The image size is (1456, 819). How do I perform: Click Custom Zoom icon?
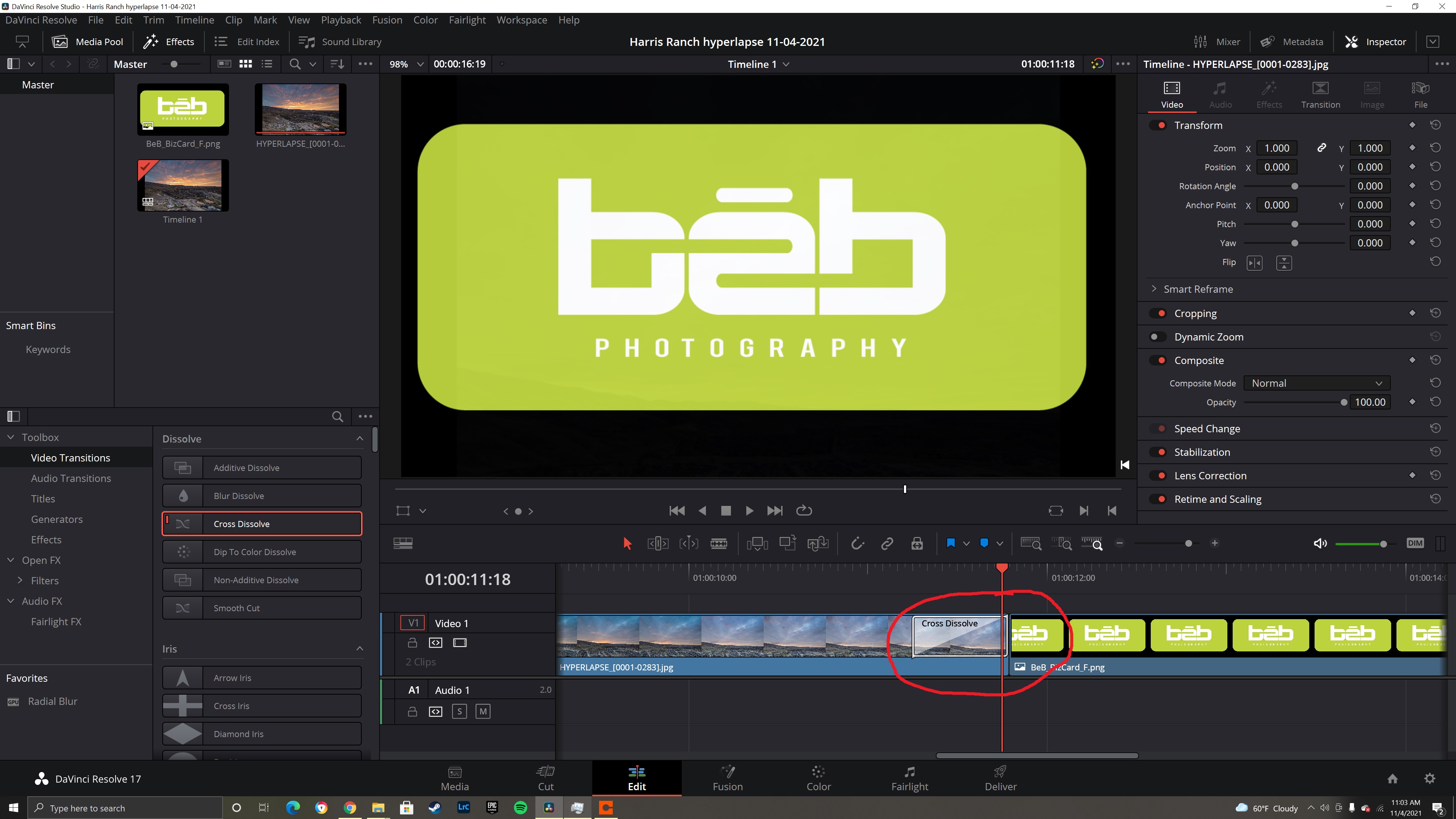tap(1092, 543)
